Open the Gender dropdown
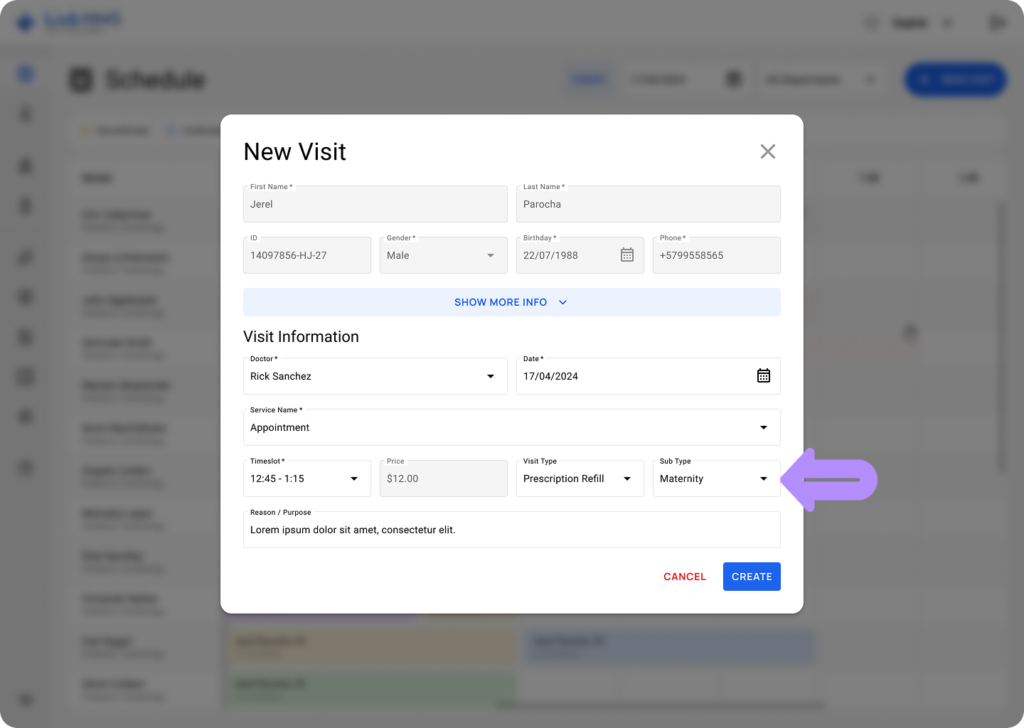Screen dimensions: 1024x728 click(440, 255)
